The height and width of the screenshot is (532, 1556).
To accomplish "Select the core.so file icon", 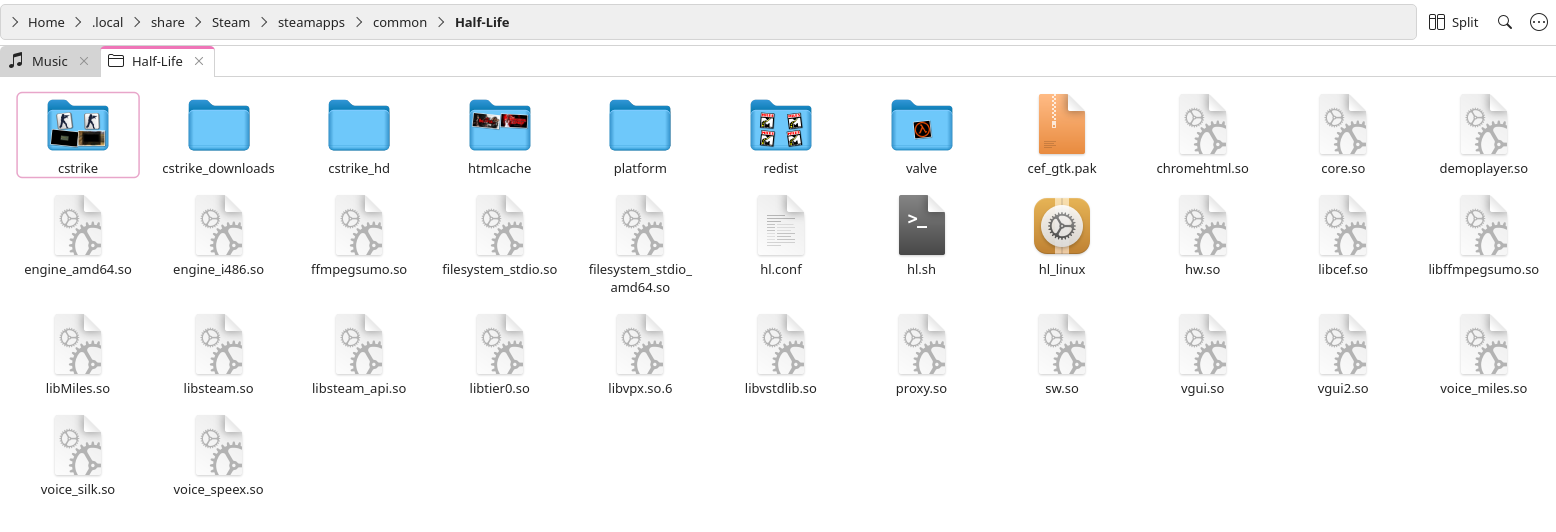I will [1343, 124].
